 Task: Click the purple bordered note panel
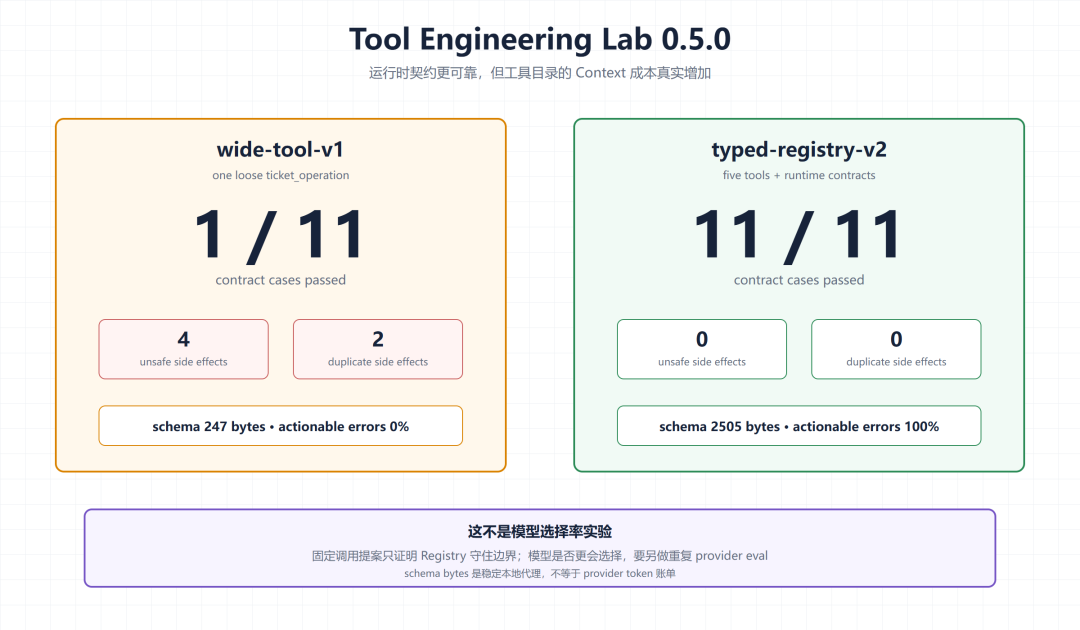(x=539, y=548)
